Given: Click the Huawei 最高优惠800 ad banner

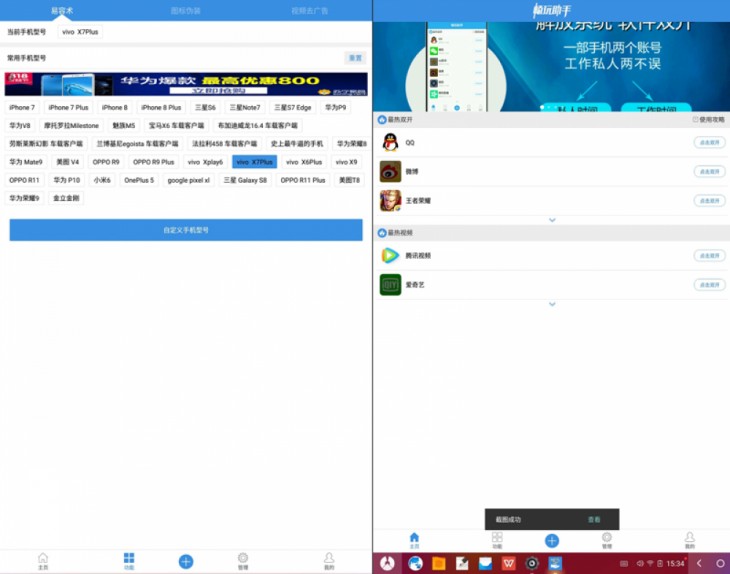Looking at the screenshot, I should point(186,84).
